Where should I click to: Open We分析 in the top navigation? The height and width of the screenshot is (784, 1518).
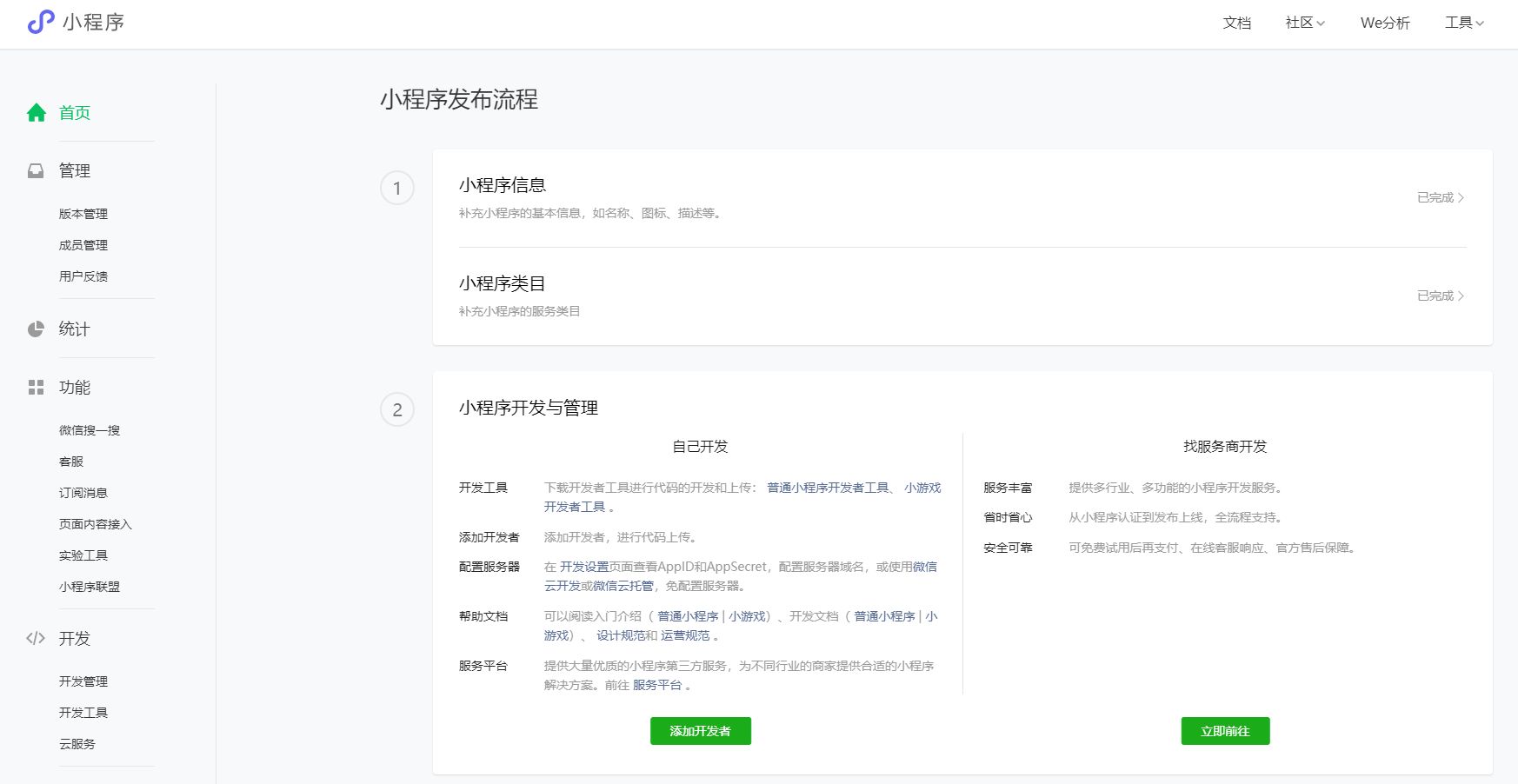(1385, 23)
